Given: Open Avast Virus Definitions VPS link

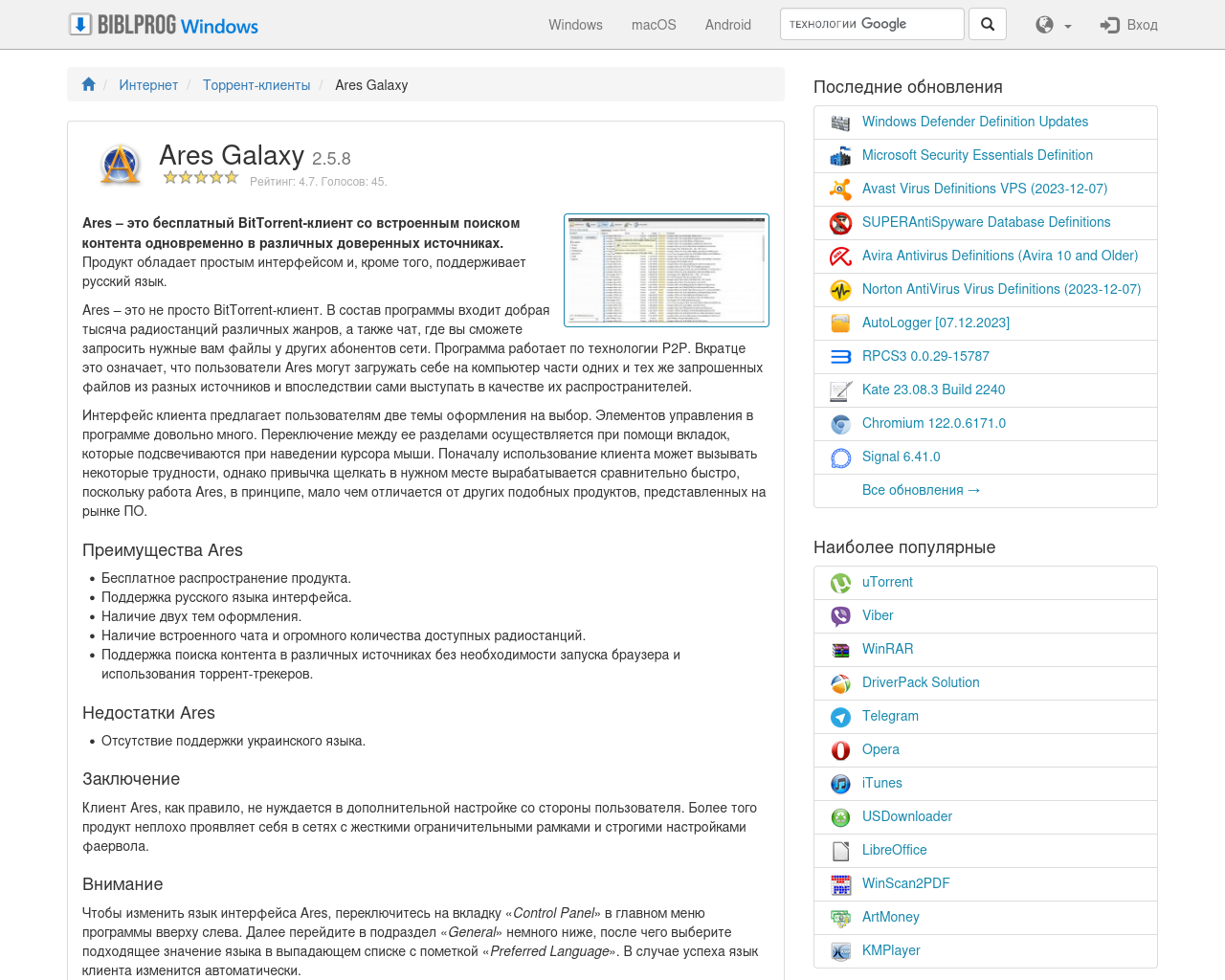Looking at the screenshot, I should click(985, 189).
